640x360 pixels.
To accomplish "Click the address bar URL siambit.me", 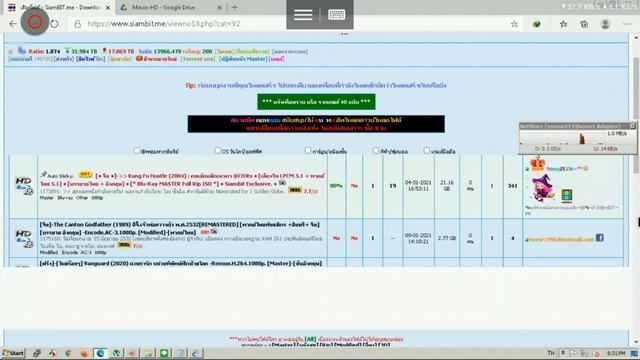I will pyautogui.click(x=164, y=24).
